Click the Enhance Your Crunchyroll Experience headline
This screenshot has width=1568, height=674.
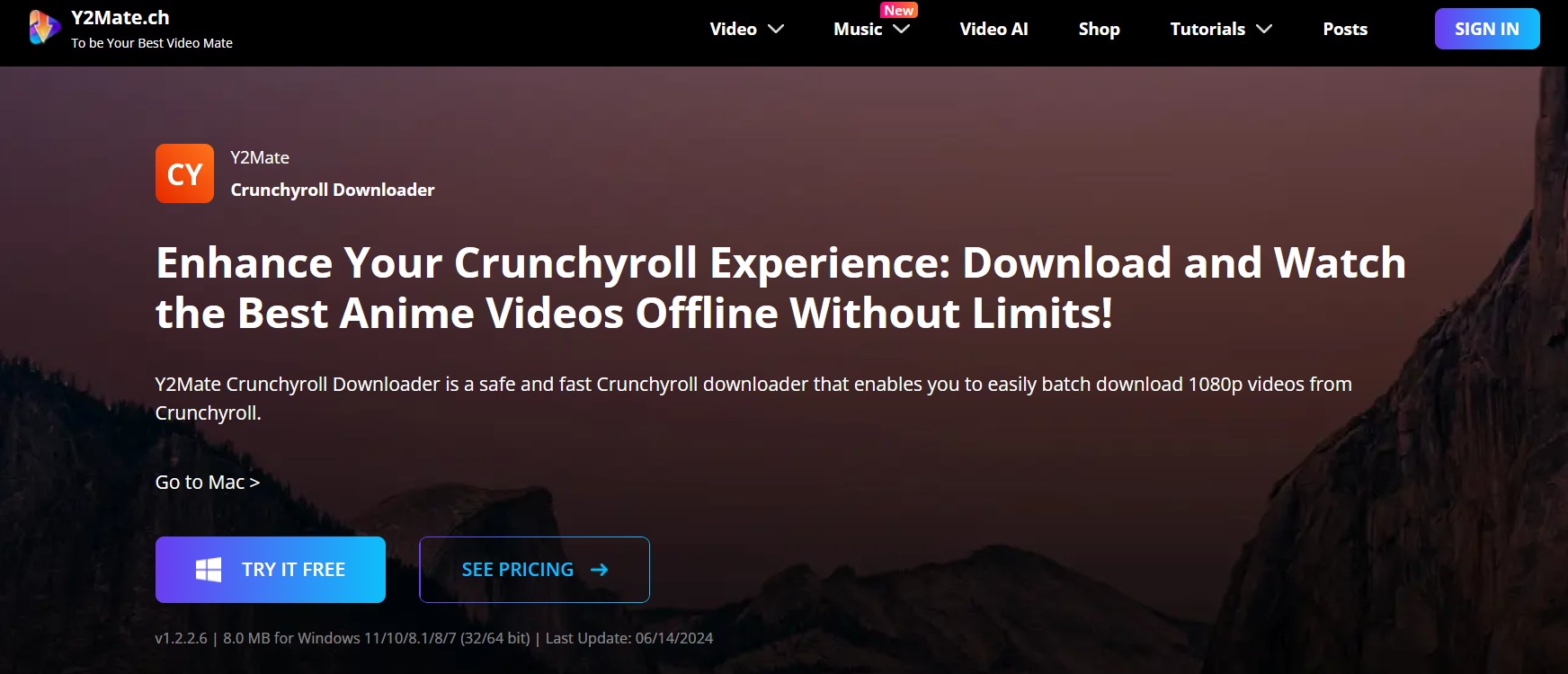[x=780, y=288]
